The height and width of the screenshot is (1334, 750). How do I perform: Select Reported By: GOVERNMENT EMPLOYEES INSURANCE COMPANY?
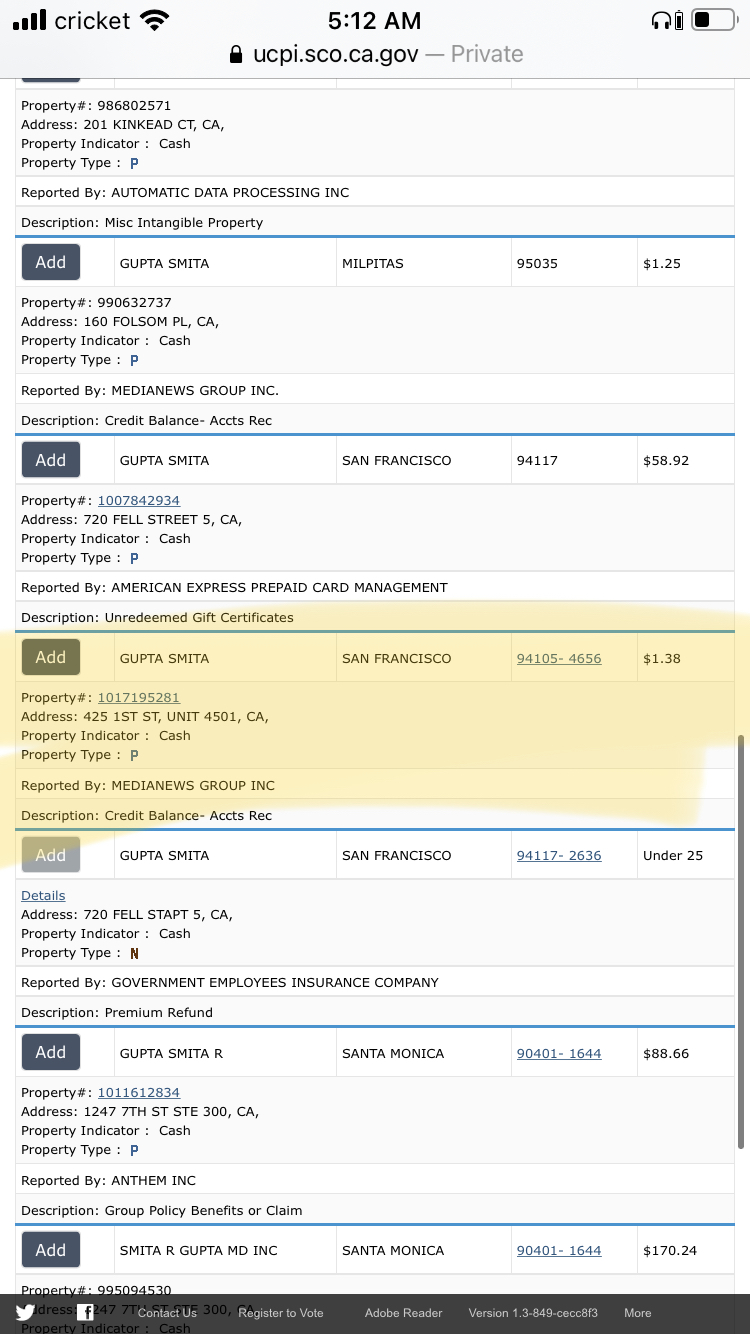pyautogui.click(x=230, y=982)
